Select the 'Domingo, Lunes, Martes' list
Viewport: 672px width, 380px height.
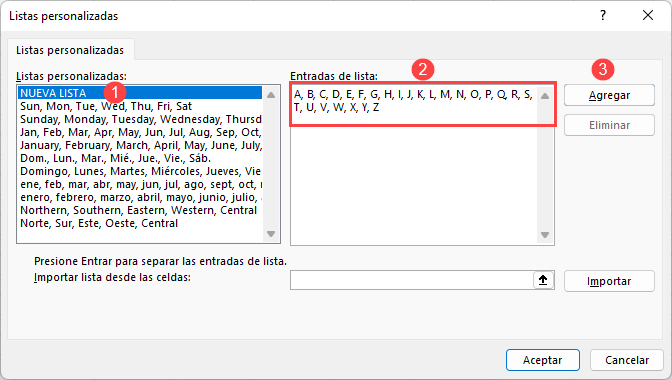[140, 171]
